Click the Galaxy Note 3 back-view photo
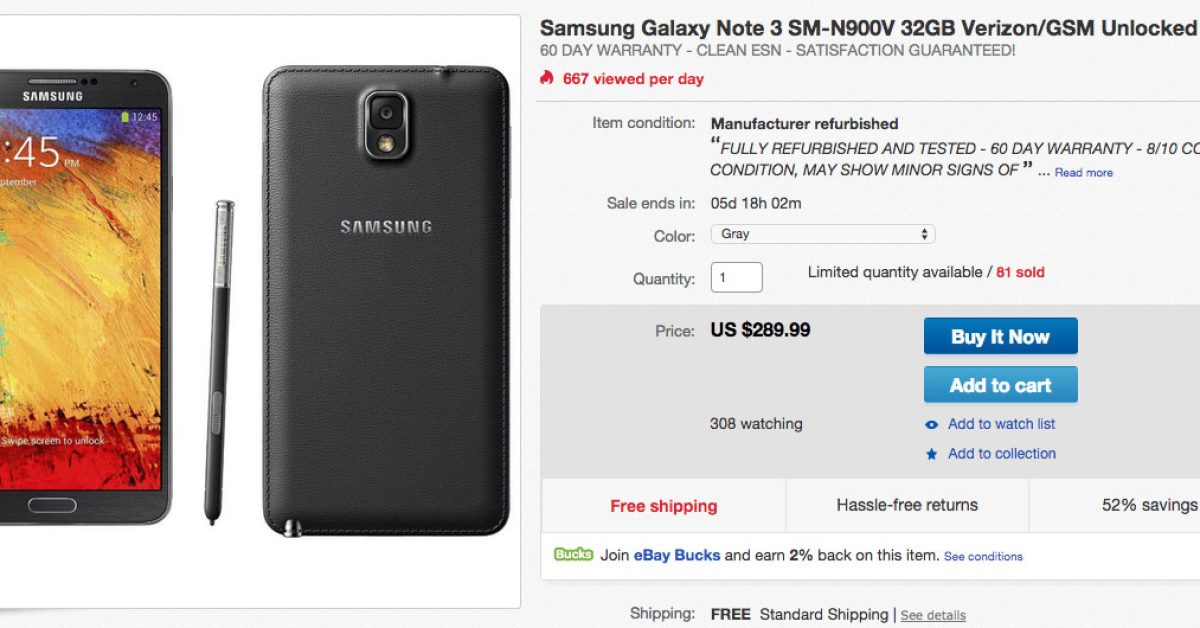This screenshot has width=1200, height=628. (387, 300)
